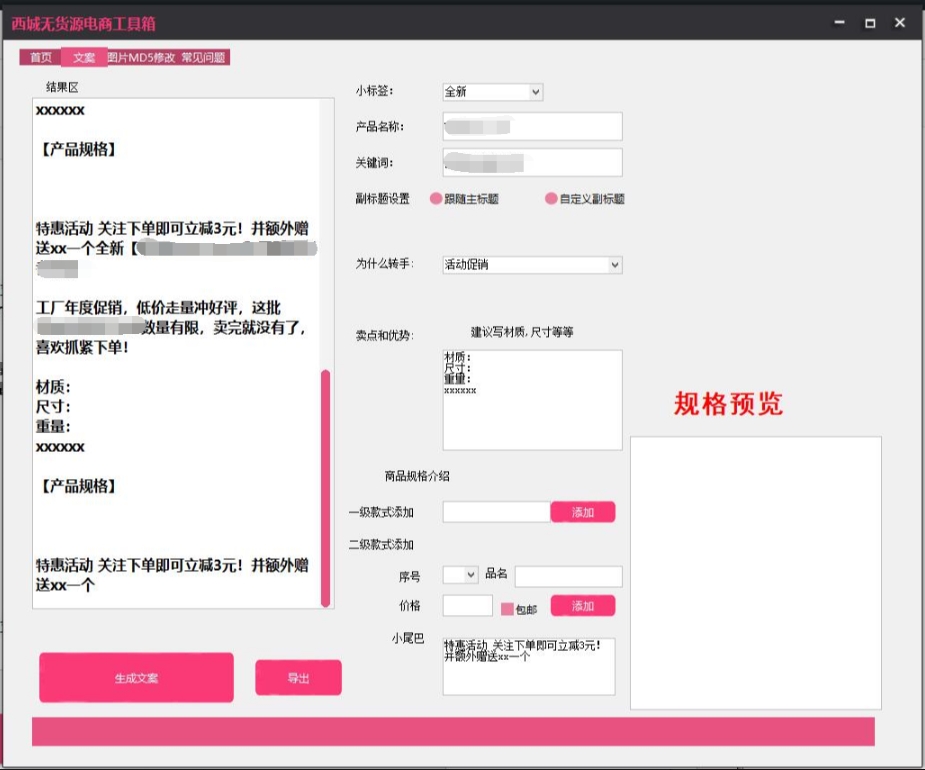The height and width of the screenshot is (770, 925).
Task: Minimize the 西城无货源电商工具箱 window
Action: point(839,22)
